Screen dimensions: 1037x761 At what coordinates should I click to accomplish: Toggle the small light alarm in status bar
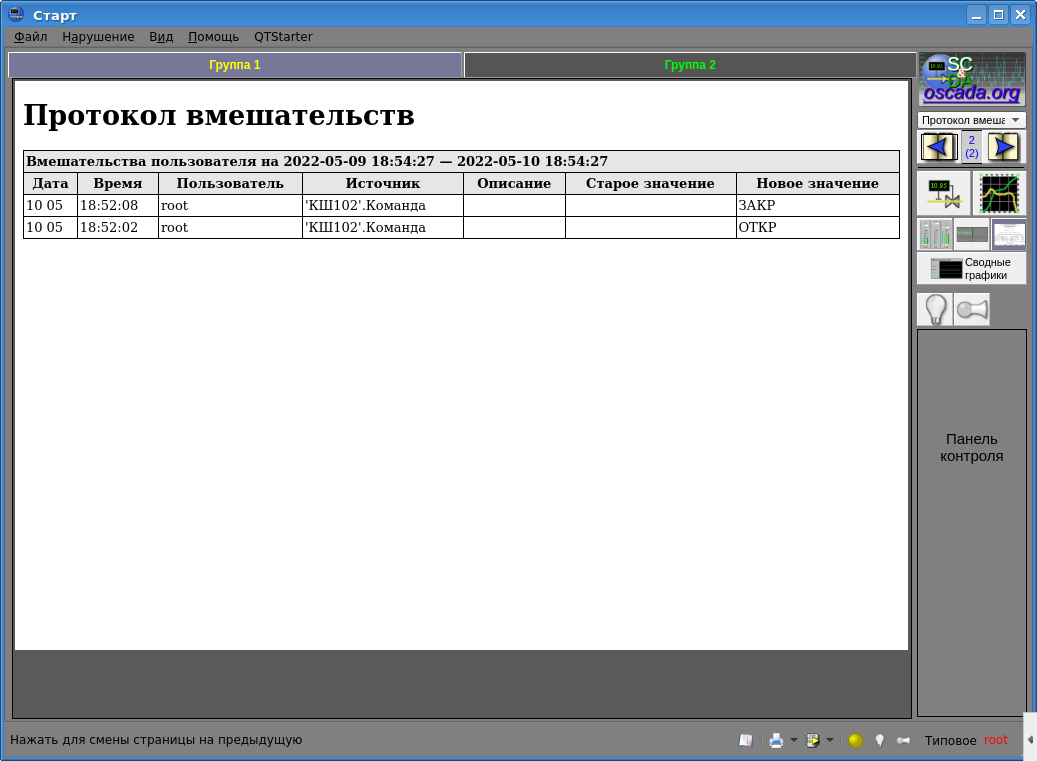880,741
